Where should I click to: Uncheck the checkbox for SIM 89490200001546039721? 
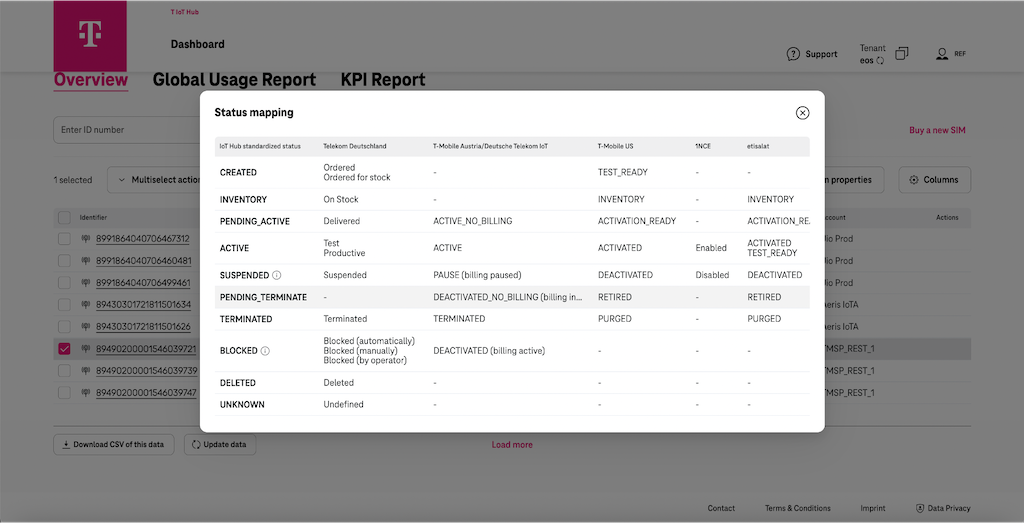coord(65,349)
